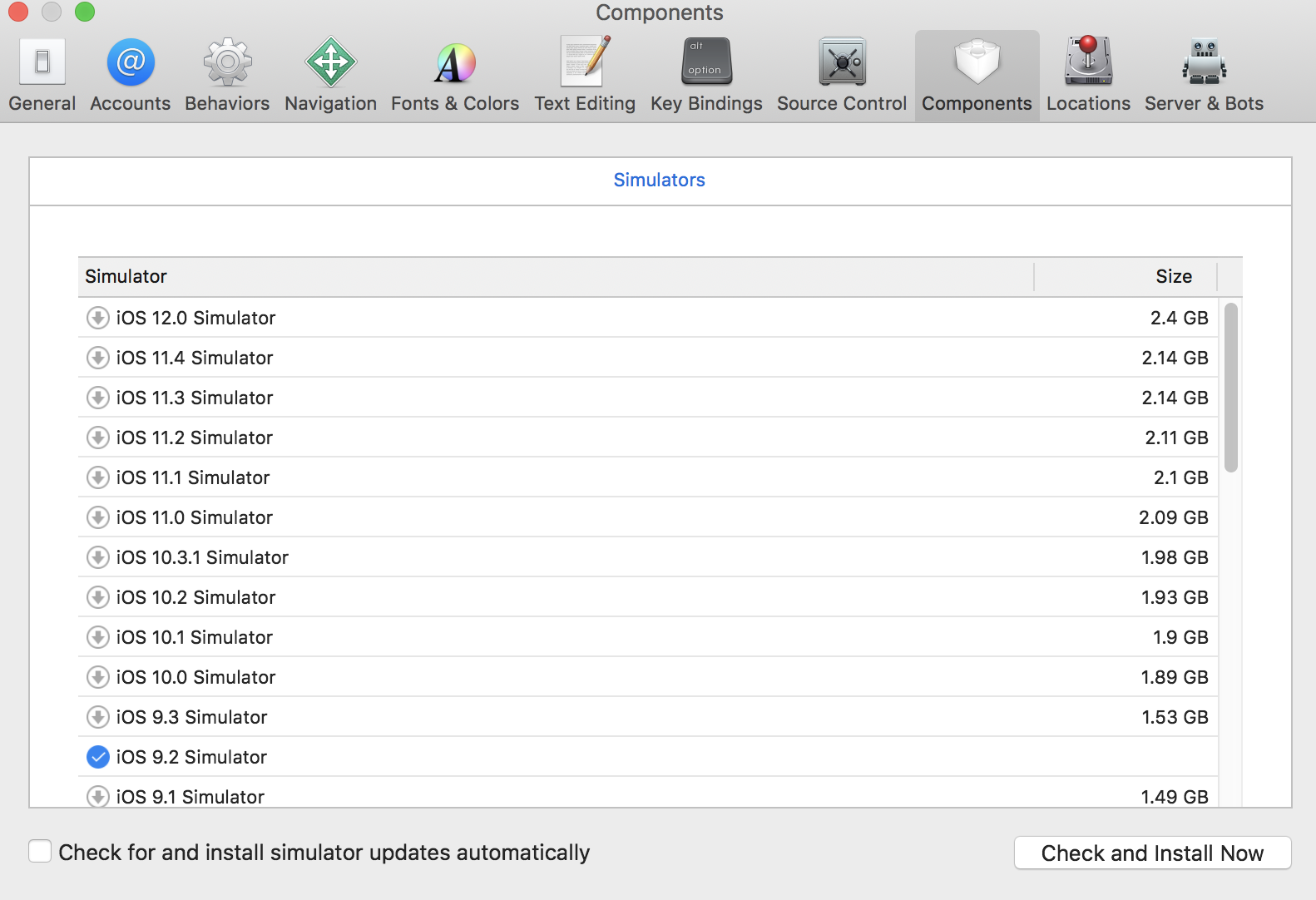Click the 2.4 GB size value
This screenshot has height=900, width=1316.
[1179, 318]
